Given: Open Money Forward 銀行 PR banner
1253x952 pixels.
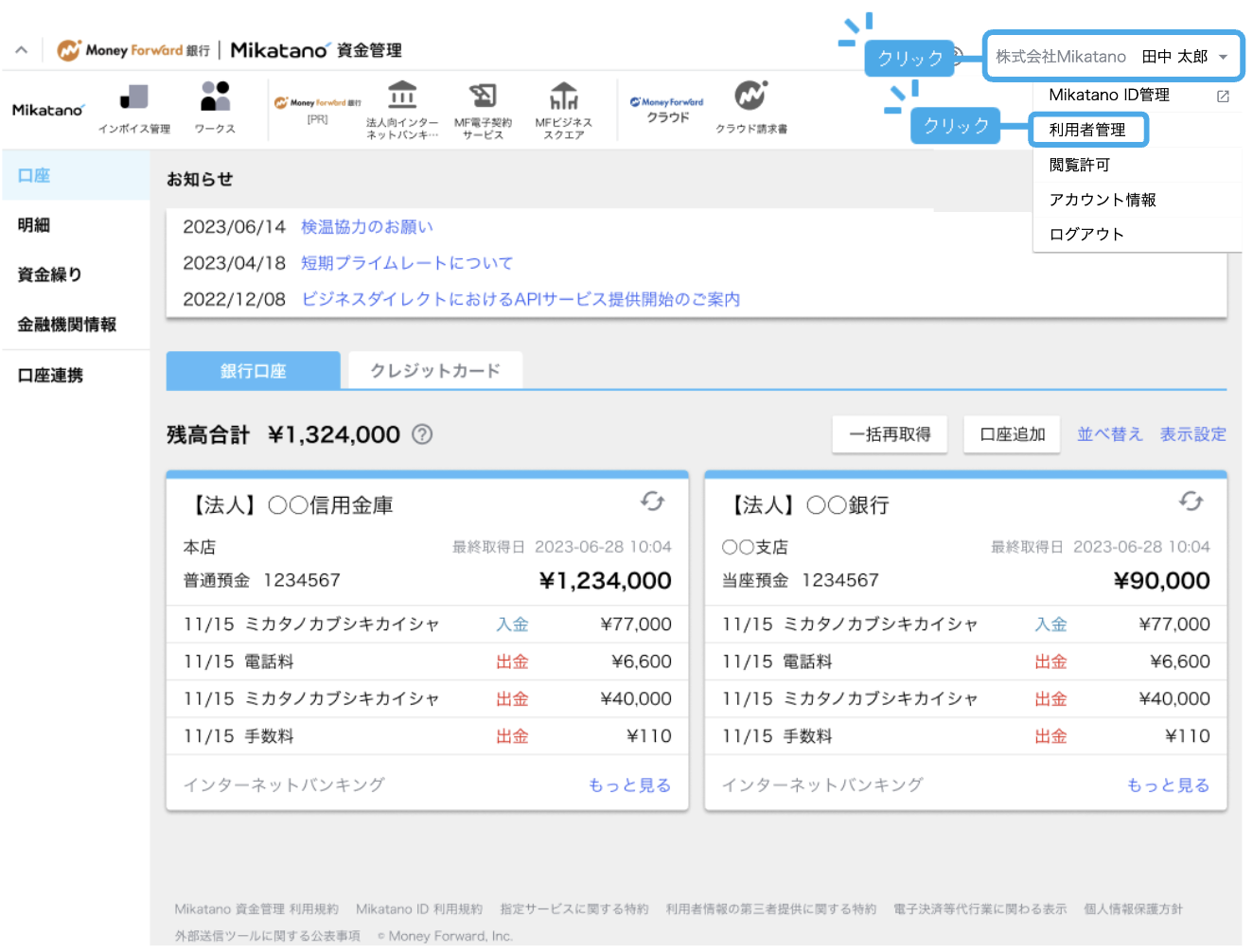Looking at the screenshot, I should (317, 110).
